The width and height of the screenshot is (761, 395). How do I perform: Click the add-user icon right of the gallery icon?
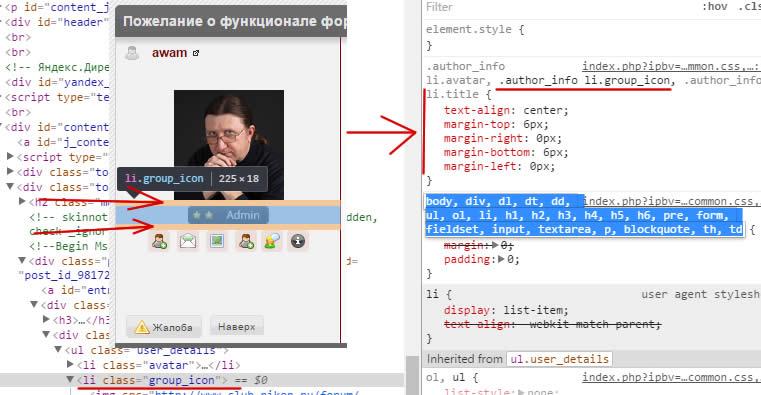click(246, 241)
